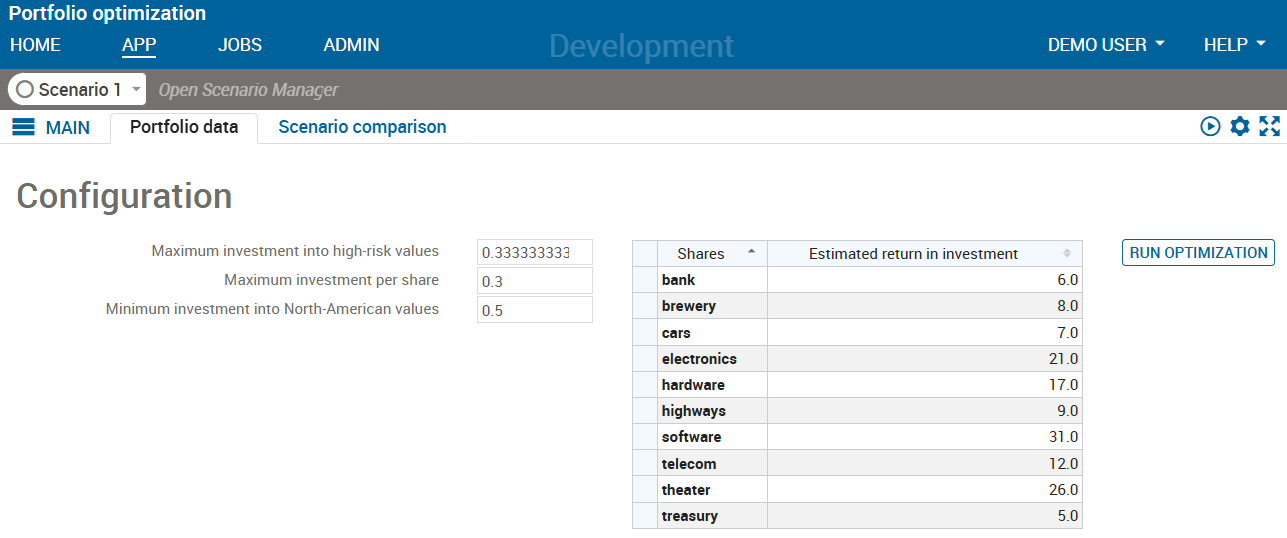Expand the Scenario 1 dropdown
Viewport: 1287px width, 538px height.
point(136,90)
